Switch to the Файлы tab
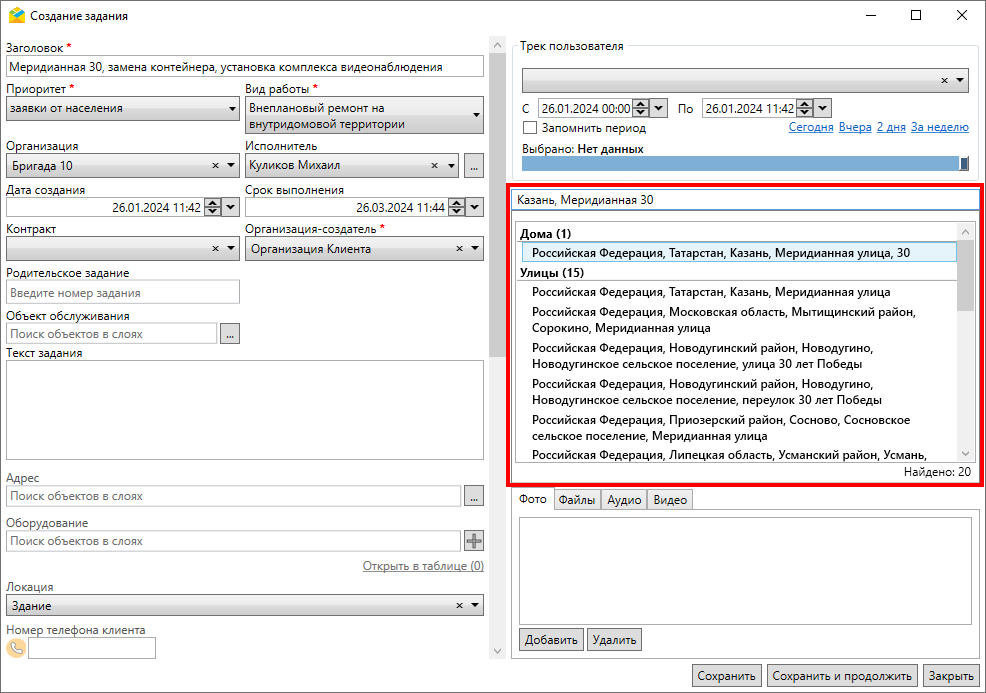Viewport: 986px width, 693px height. [577, 500]
